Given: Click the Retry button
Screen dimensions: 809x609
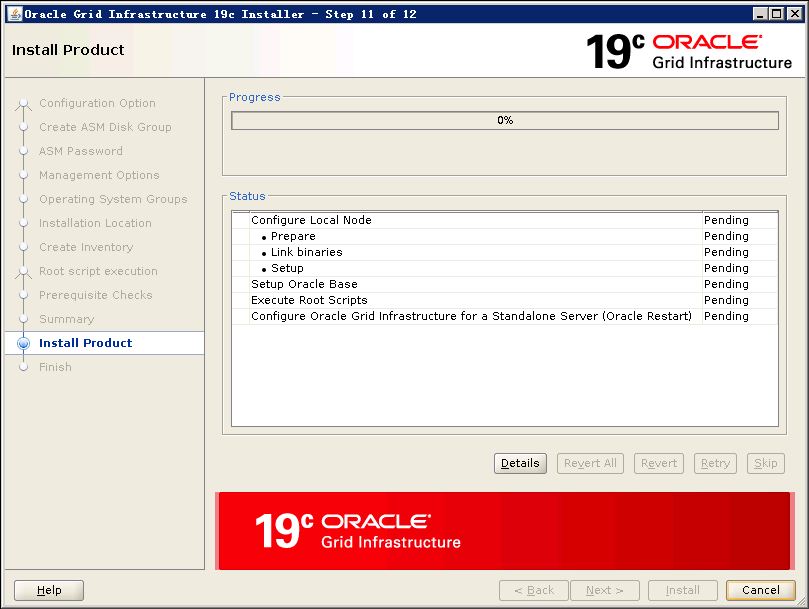Looking at the screenshot, I should pyautogui.click(x=715, y=463).
